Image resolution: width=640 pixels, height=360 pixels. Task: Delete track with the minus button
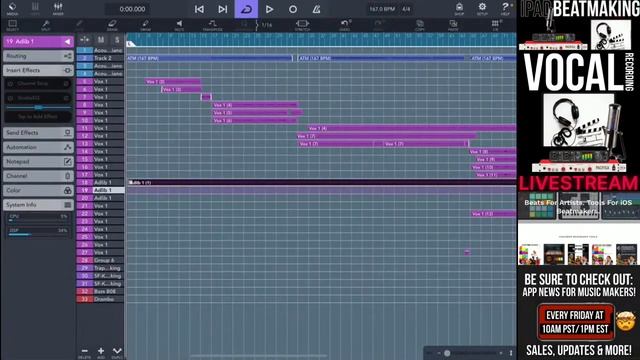coord(84,352)
